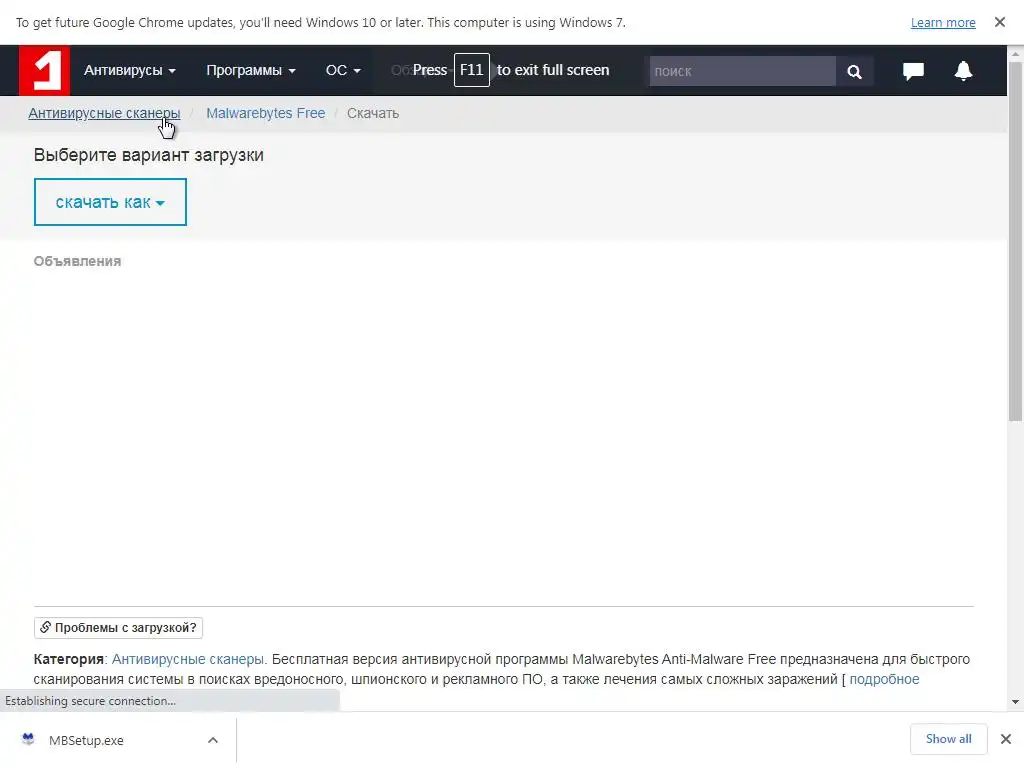This screenshot has width=1024, height=768.
Task: Focus the поиск search field
Action: tap(743, 71)
